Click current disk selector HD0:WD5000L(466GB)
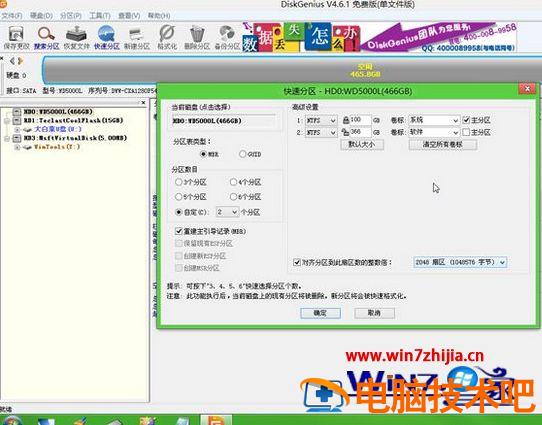 [x=223, y=121]
